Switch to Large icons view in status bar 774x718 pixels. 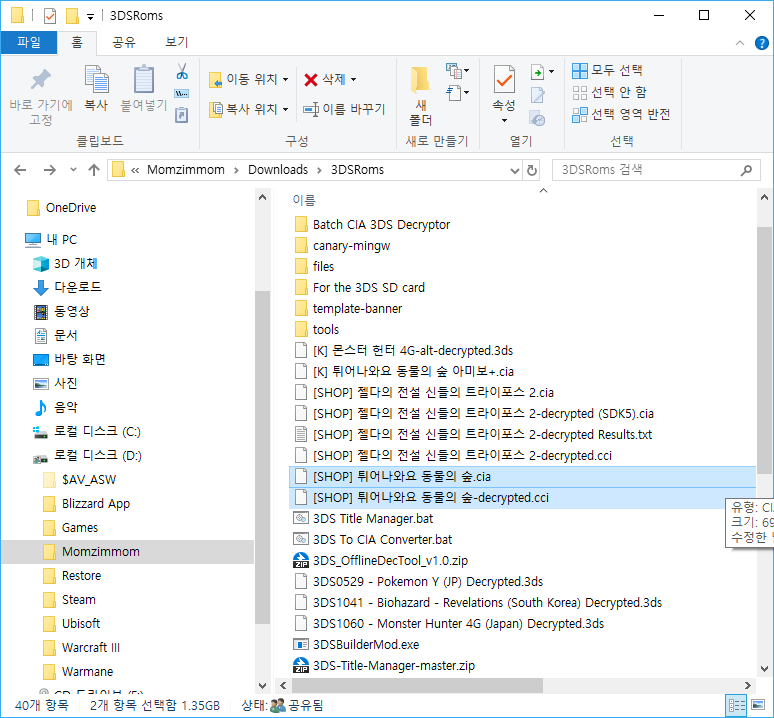(x=758, y=706)
